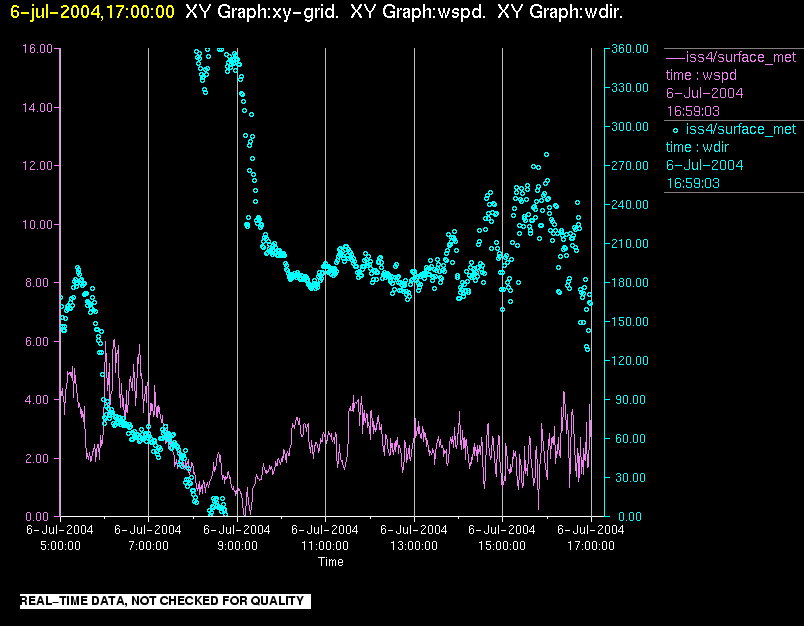Click the left axis value 16.00
804x626 pixels.
tap(37, 49)
